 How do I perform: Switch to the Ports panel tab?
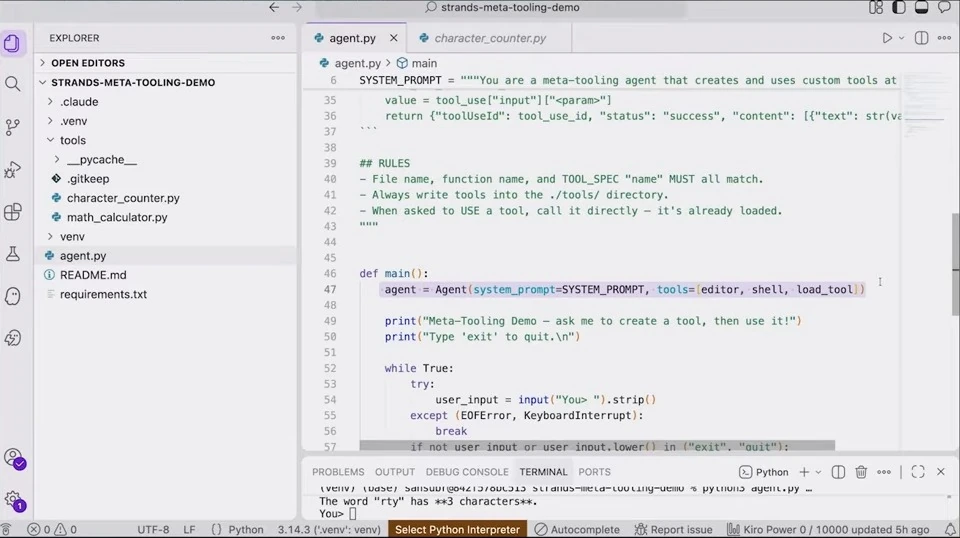point(594,472)
